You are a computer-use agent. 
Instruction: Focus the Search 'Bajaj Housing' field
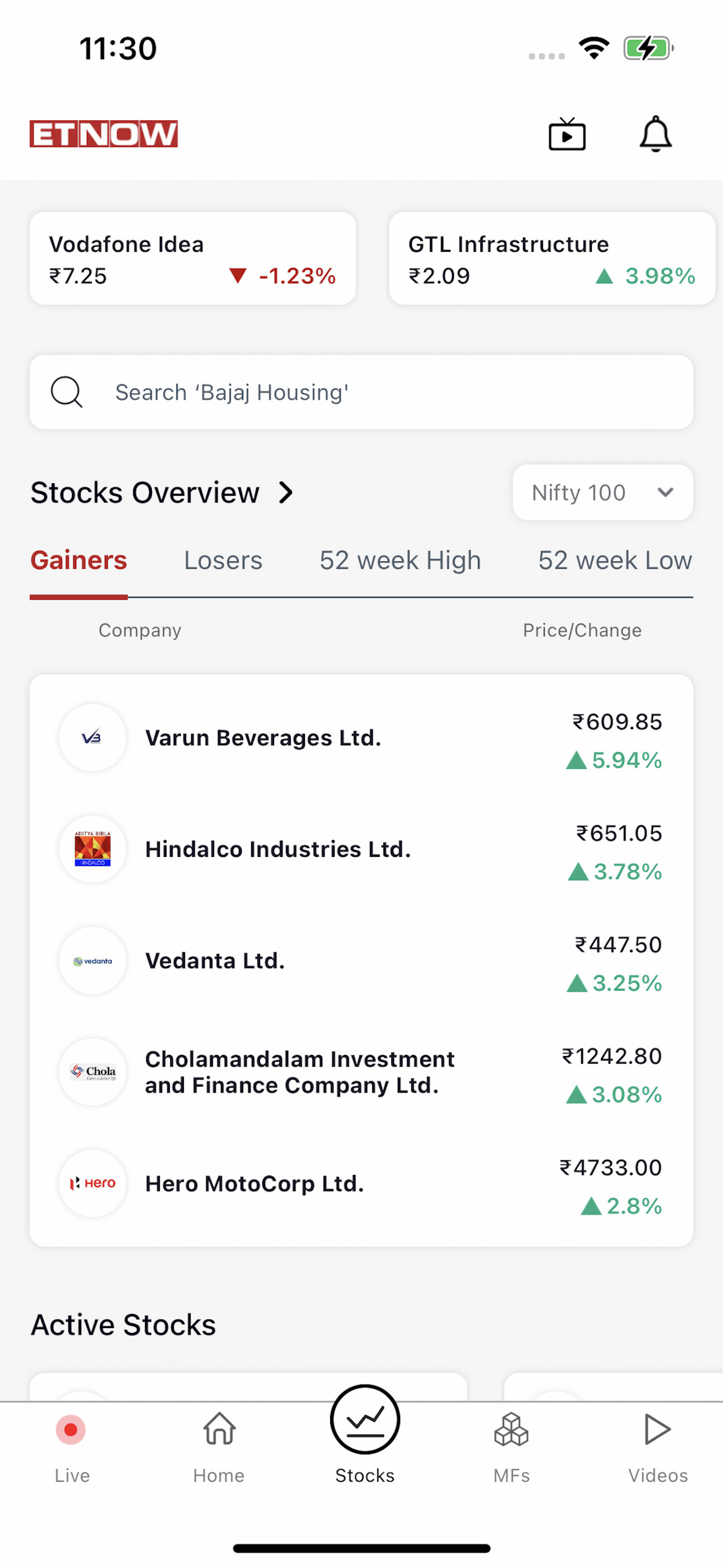(x=361, y=392)
